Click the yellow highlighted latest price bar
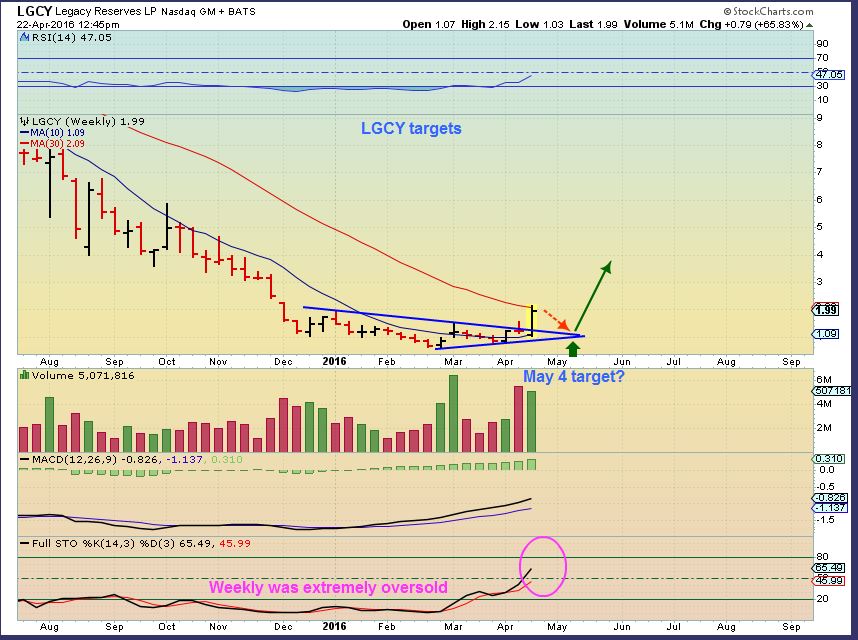This screenshot has height=640, width=858. click(531, 319)
